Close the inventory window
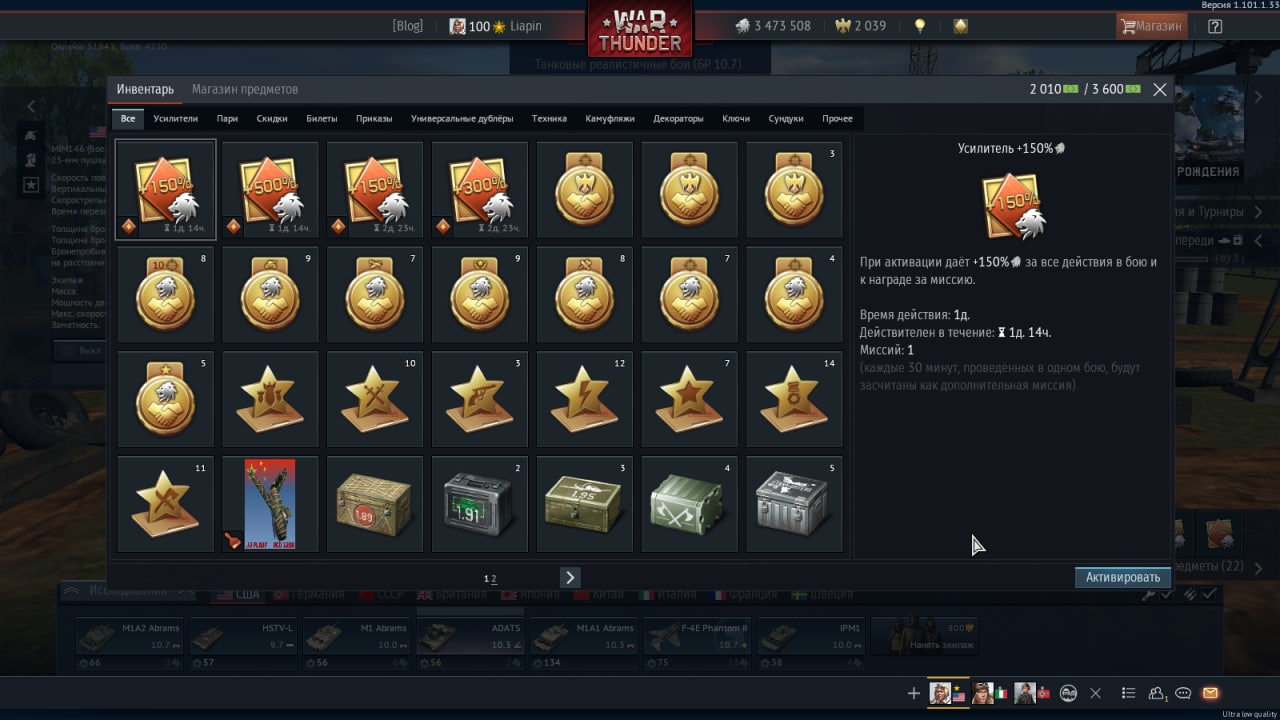This screenshot has height=720, width=1280. tap(1160, 89)
